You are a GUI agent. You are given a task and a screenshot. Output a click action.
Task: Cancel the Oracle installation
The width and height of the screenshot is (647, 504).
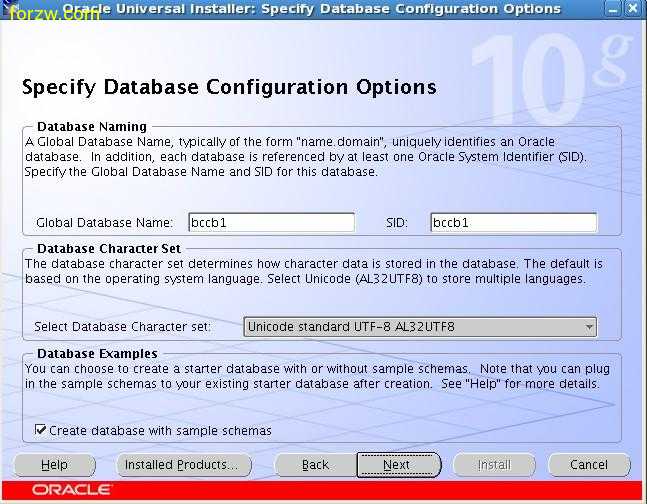click(x=588, y=465)
